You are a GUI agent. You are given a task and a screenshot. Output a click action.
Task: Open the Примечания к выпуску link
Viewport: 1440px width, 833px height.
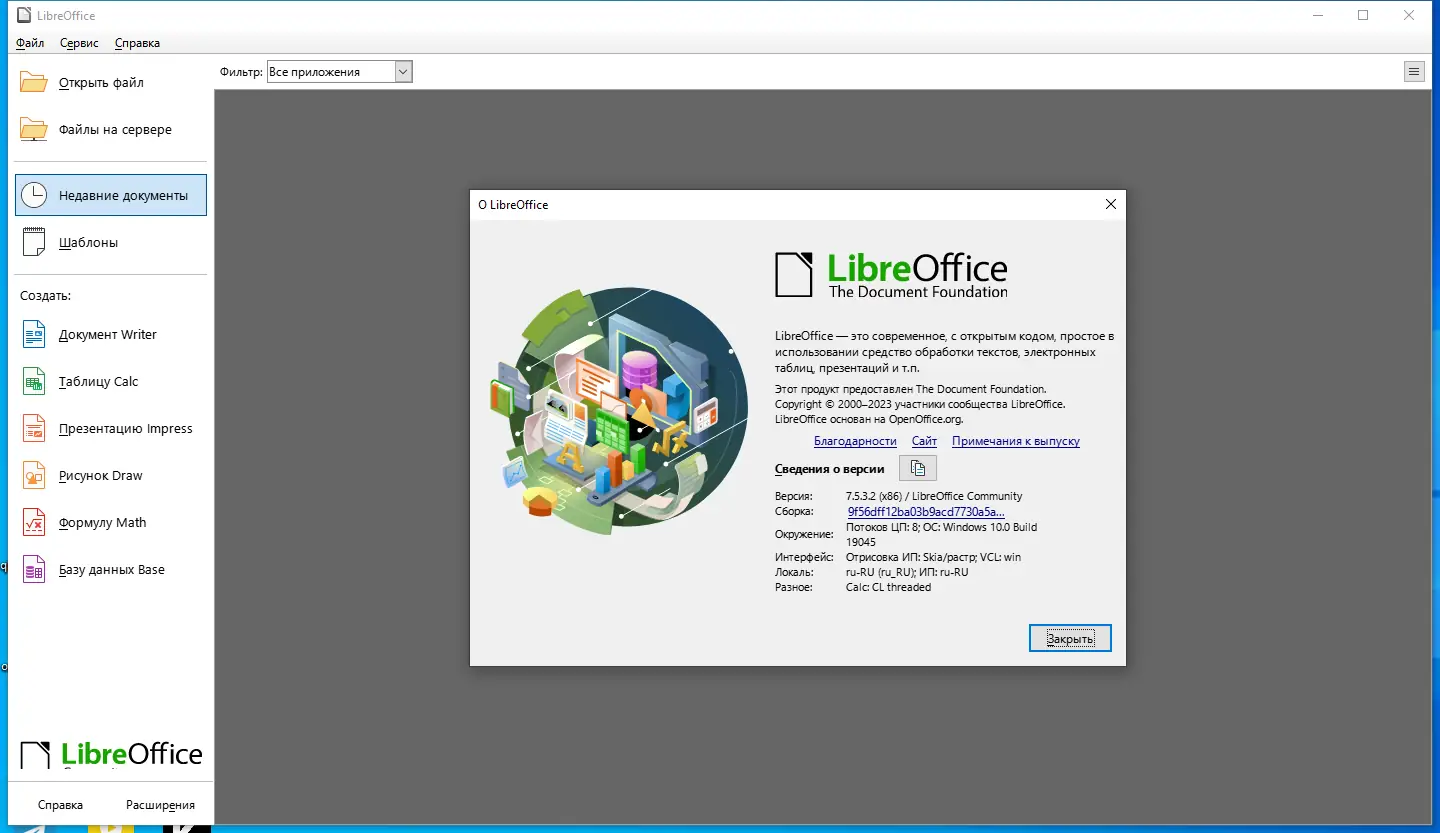(1015, 440)
